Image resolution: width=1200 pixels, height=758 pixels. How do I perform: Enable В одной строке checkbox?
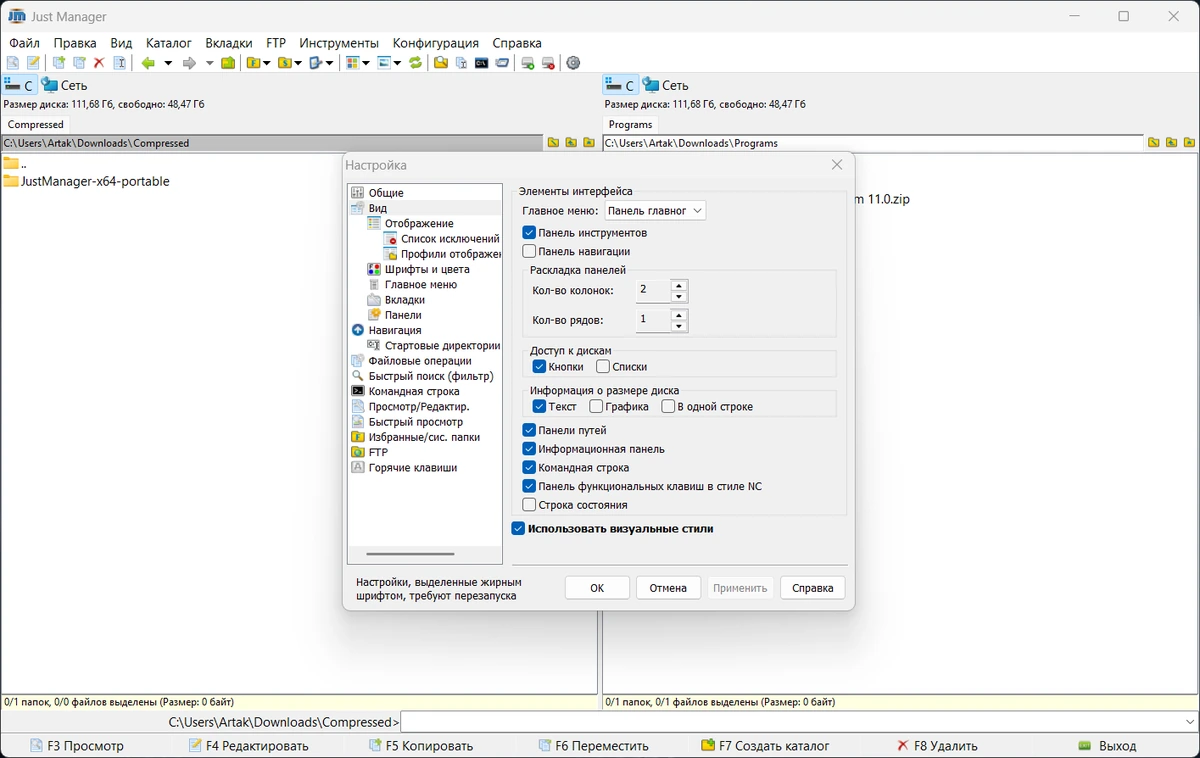pos(668,406)
